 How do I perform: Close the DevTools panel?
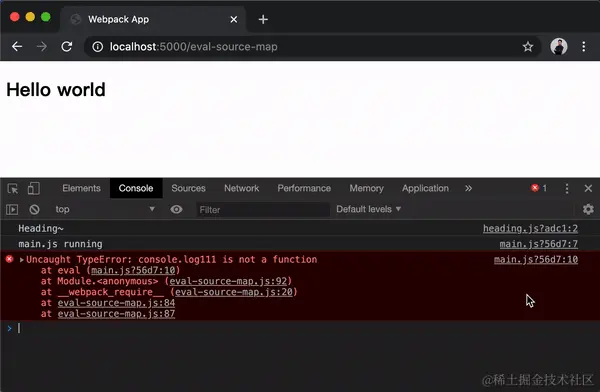(x=588, y=188)
